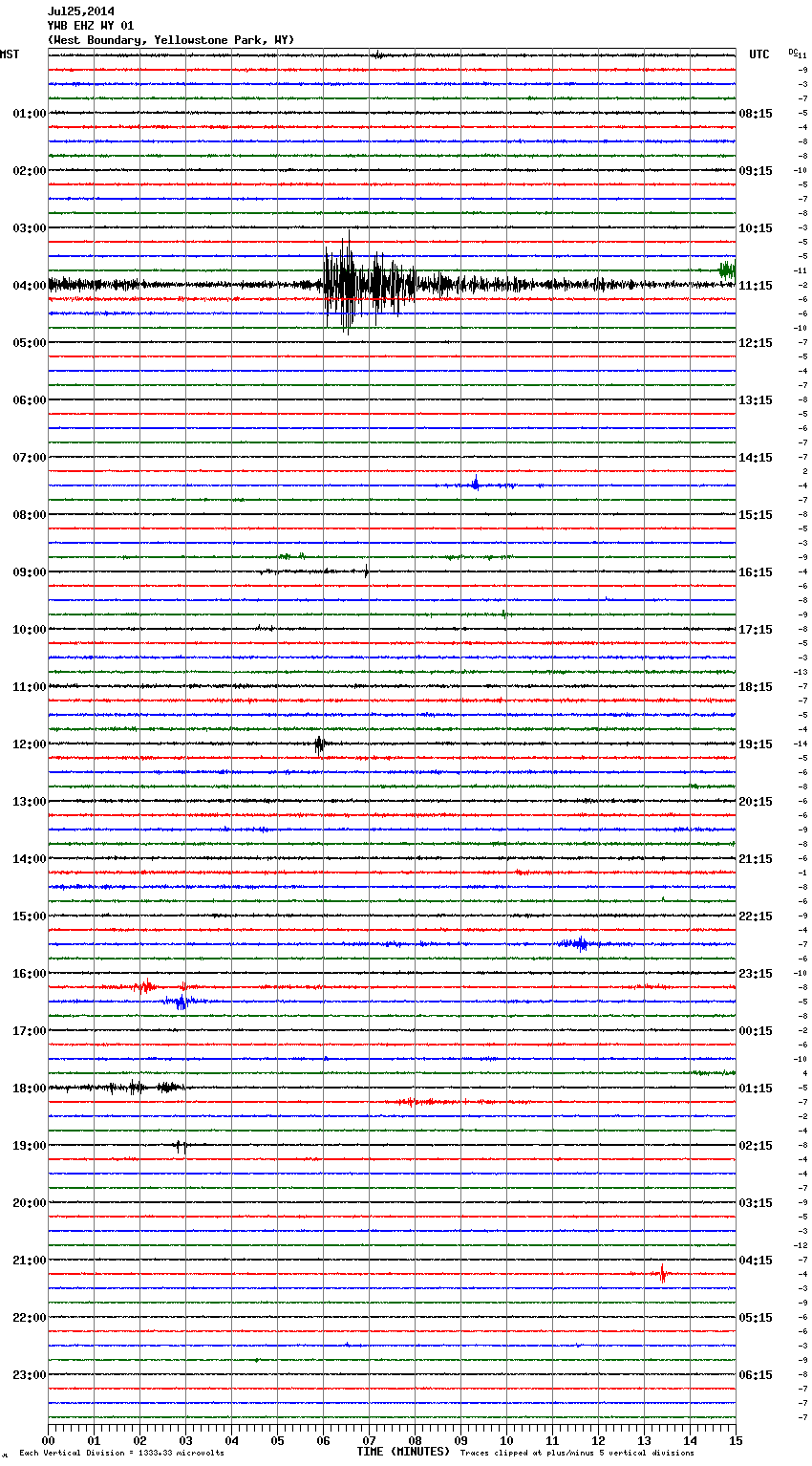
Task: Select the "23:00" MST row label
Action: (x=30, y=1375)
